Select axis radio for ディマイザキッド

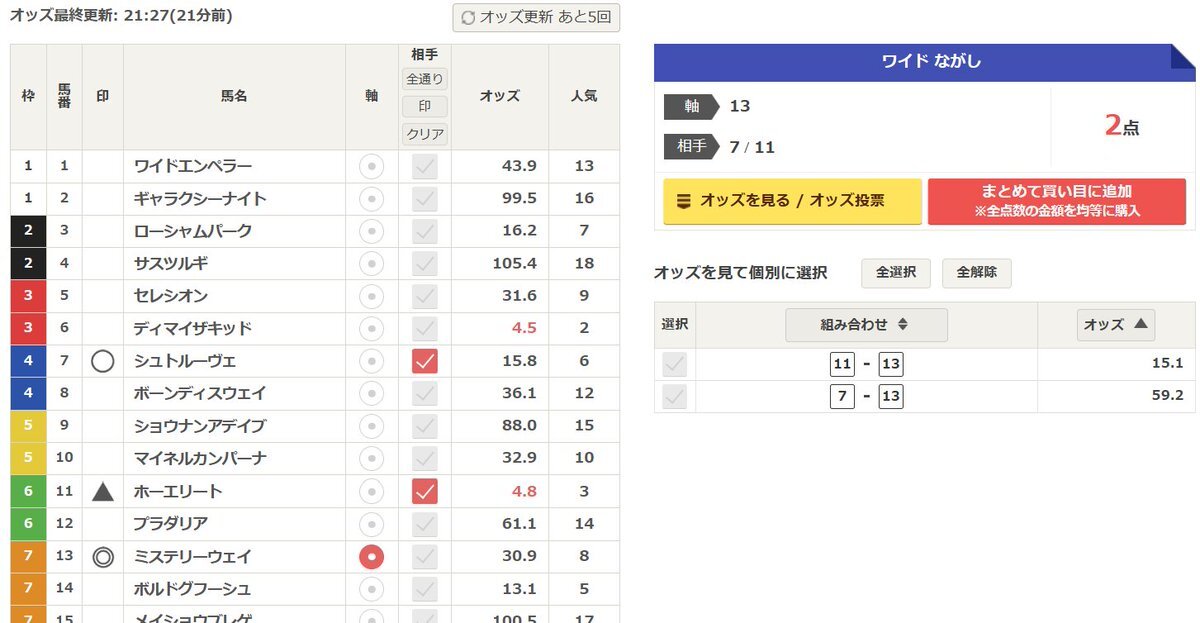(x=371, y=328)
